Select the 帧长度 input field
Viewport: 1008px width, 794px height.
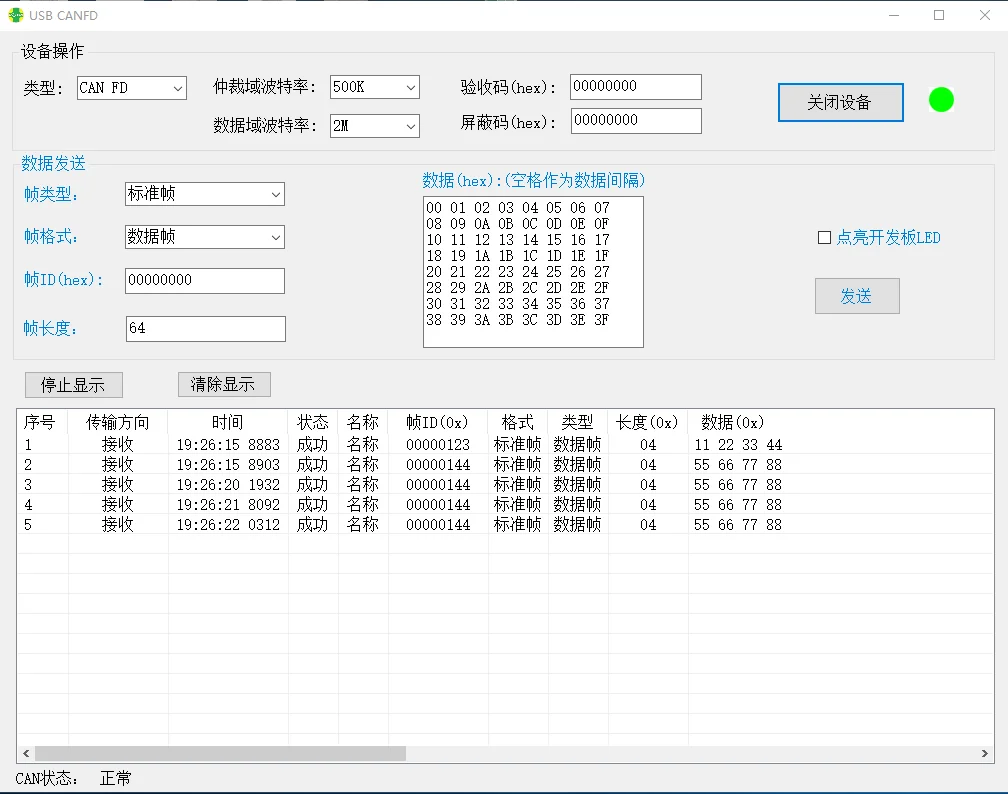pyautogui.click(x=205, y=329)
